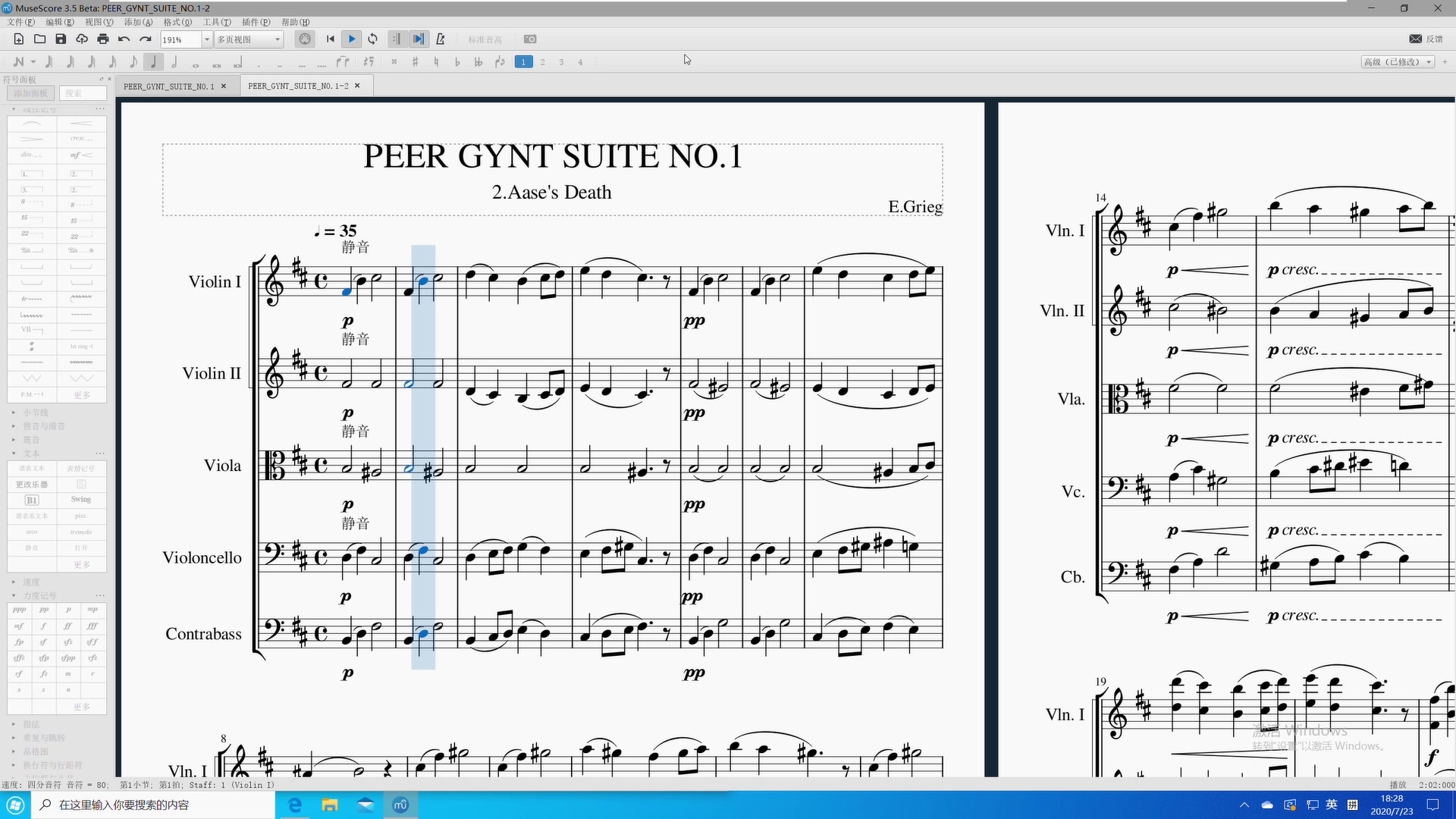The height and width of the screenshot is (819, 1456).
Task: Select Swing text in palette
Action: pyautogui.click(x=81, y=500)
